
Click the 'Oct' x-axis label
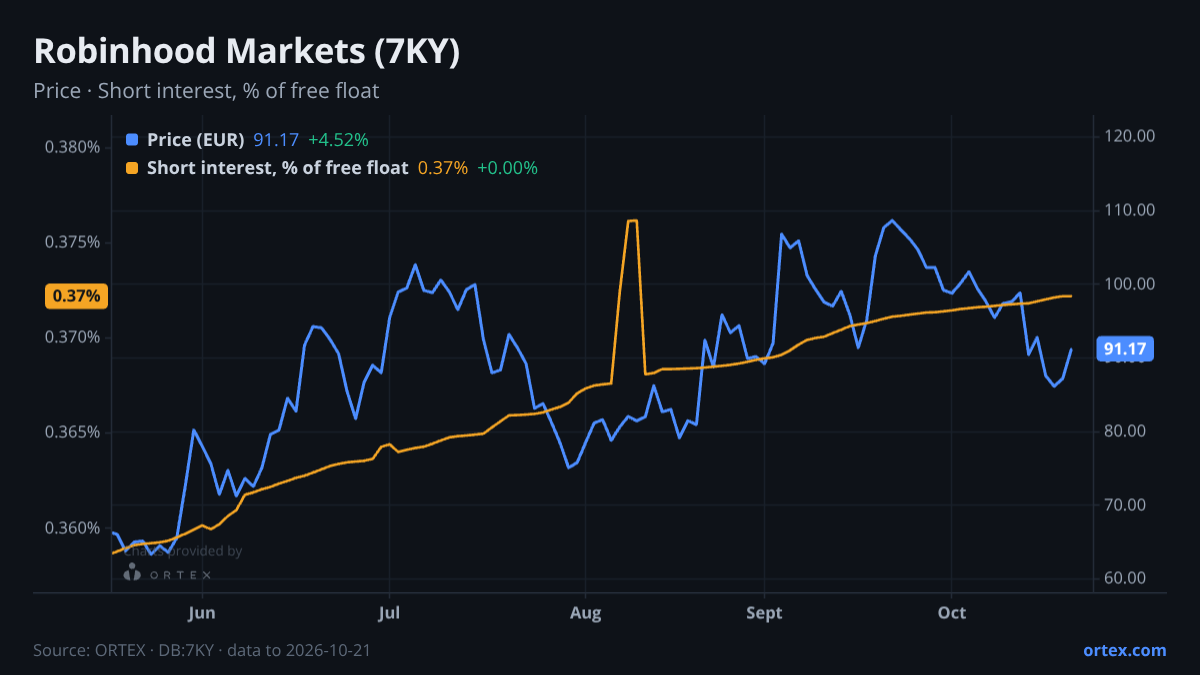coord(952,612)
